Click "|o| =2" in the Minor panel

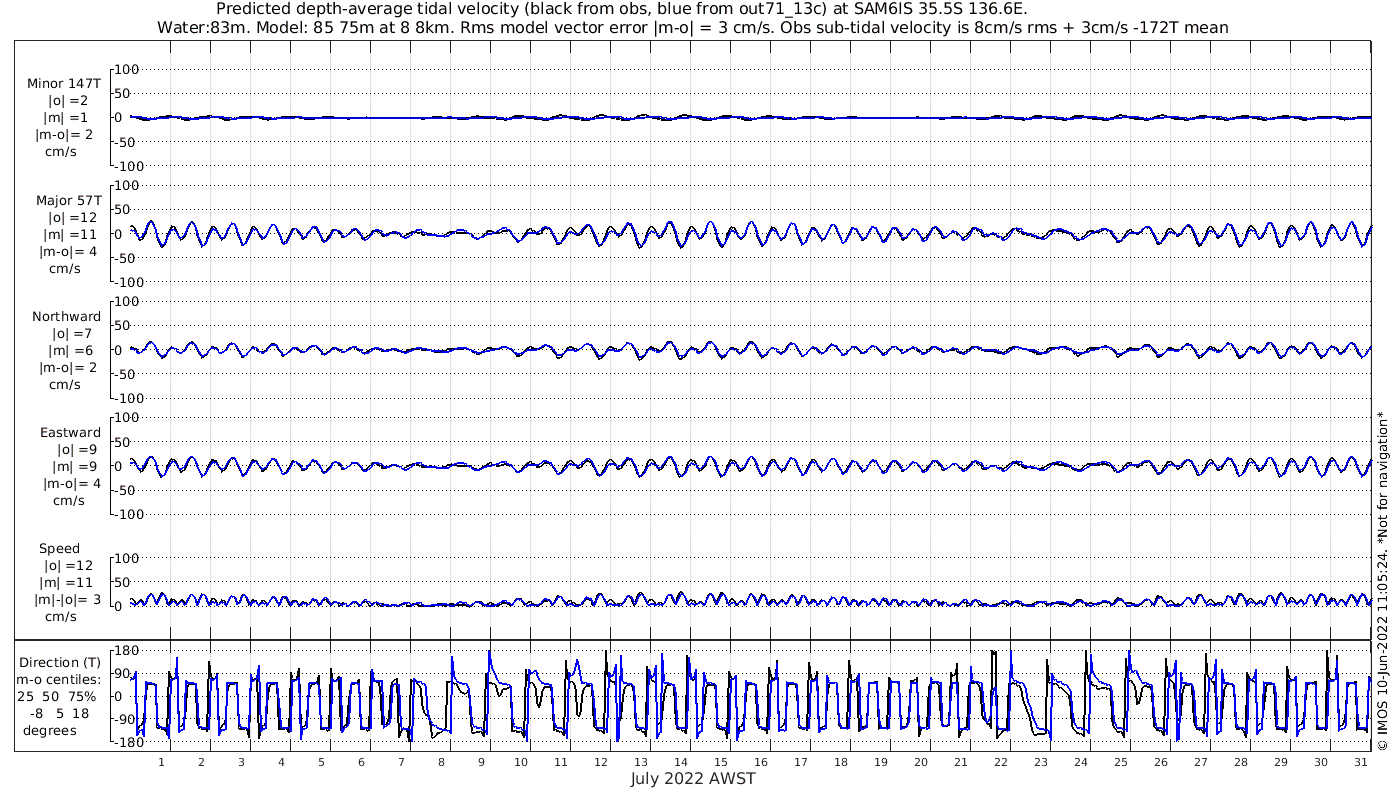(69, 100)
